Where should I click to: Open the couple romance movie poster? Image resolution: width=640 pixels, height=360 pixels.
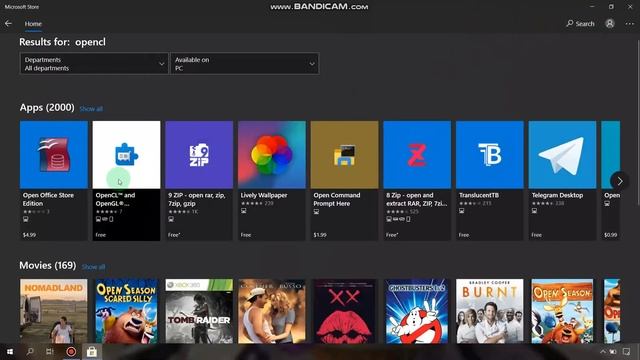[271, 311]
